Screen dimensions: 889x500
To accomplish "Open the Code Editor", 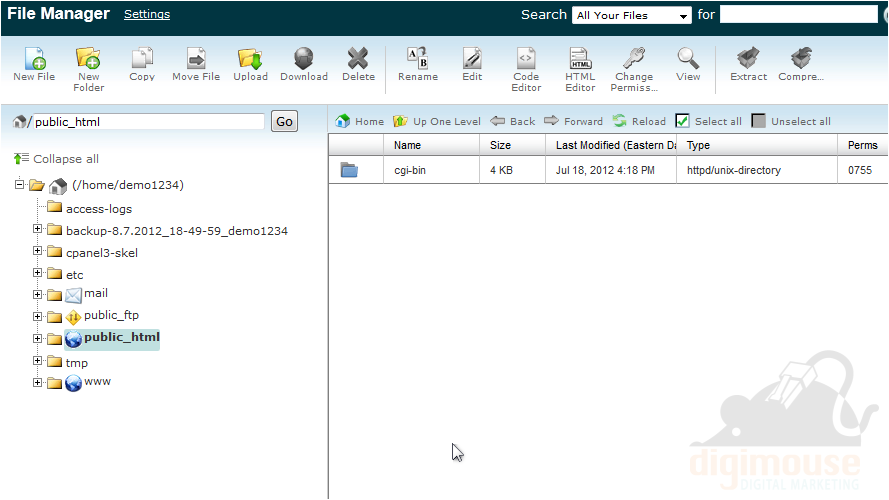I will coord(526,69).
